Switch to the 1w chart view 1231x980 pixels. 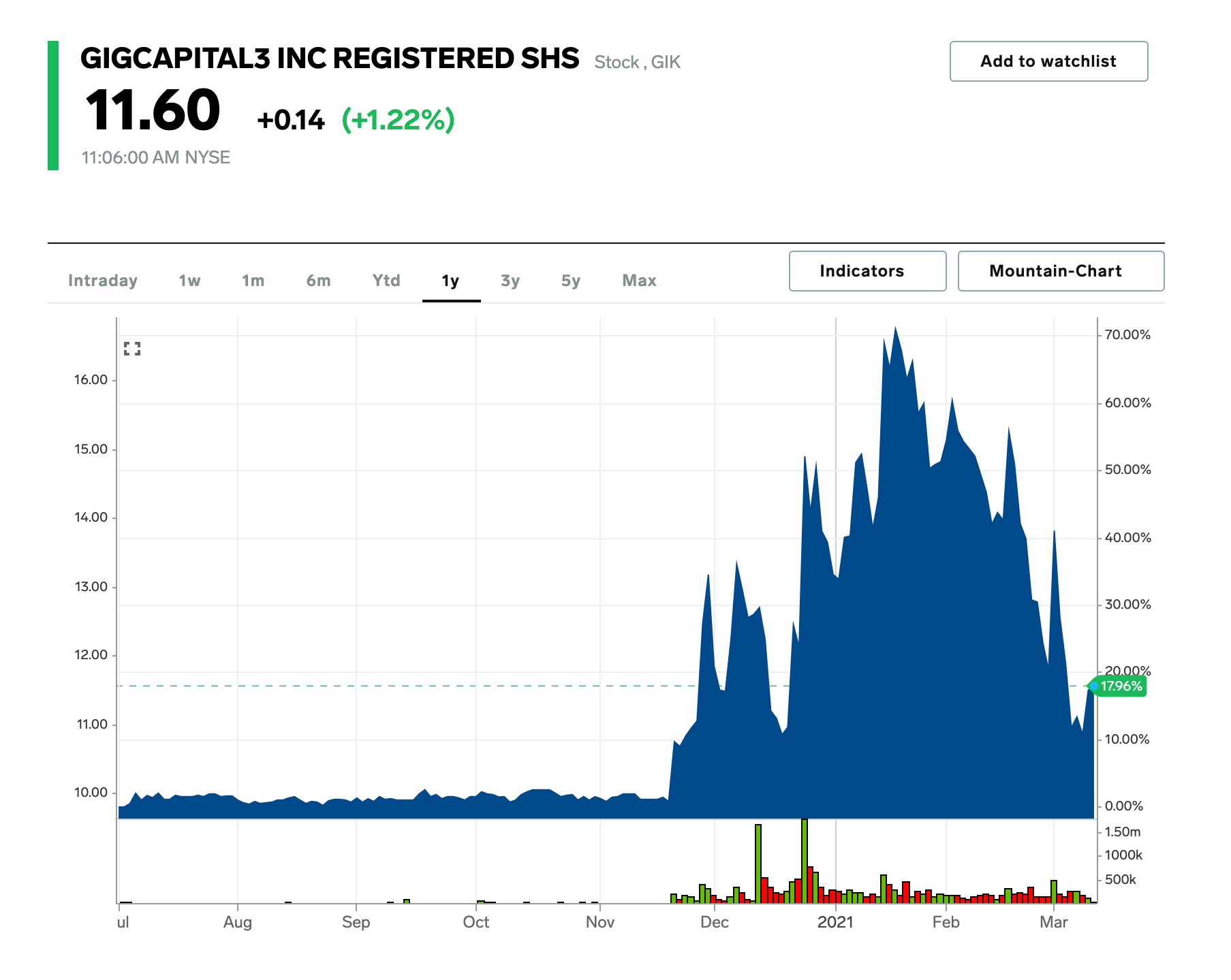[x=189, y=280]
